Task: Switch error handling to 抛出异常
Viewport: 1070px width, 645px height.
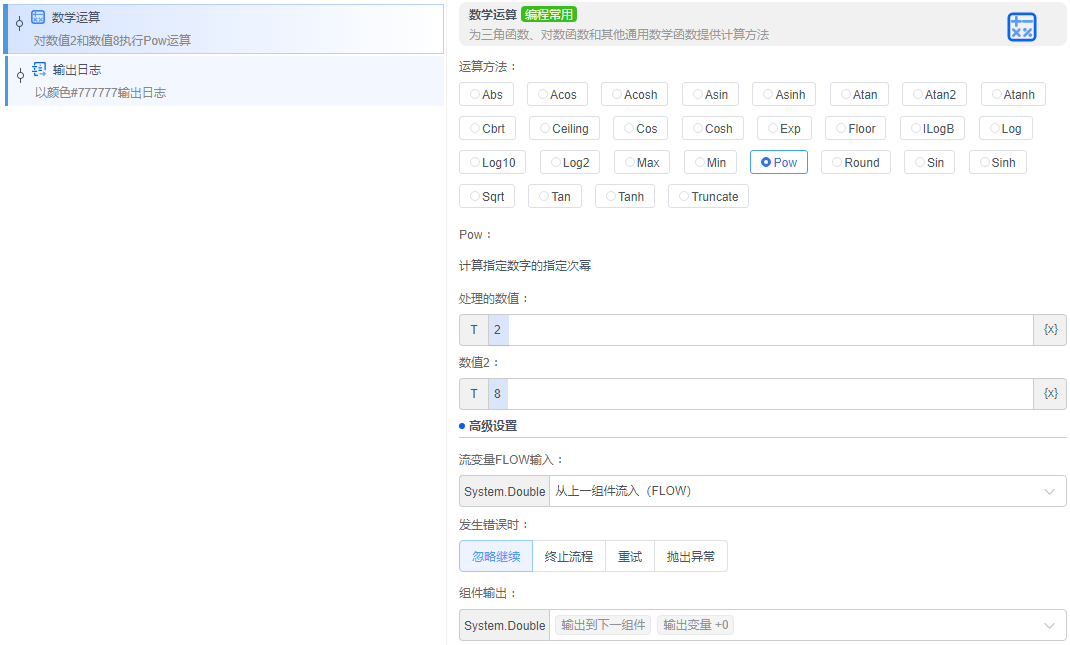Action: (x=691, y=556)
